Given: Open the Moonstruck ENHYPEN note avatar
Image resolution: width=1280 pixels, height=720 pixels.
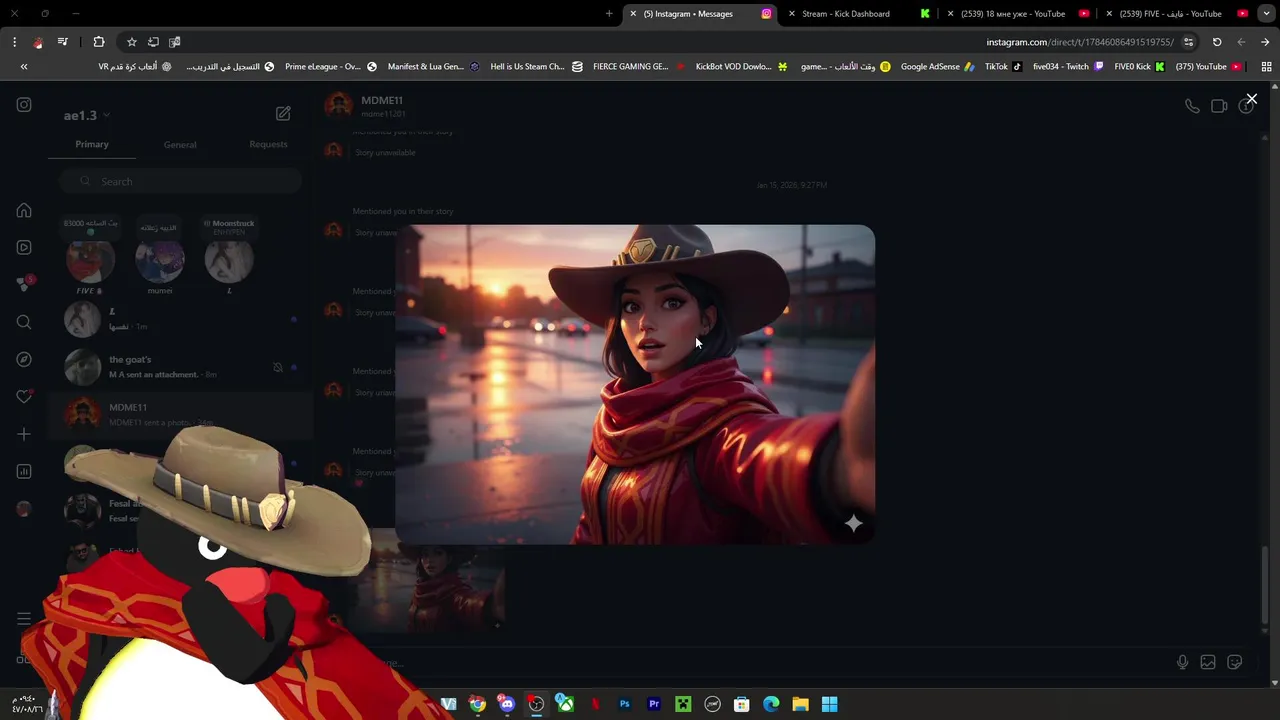Looking at the screenshot, I should click(229, 260).
